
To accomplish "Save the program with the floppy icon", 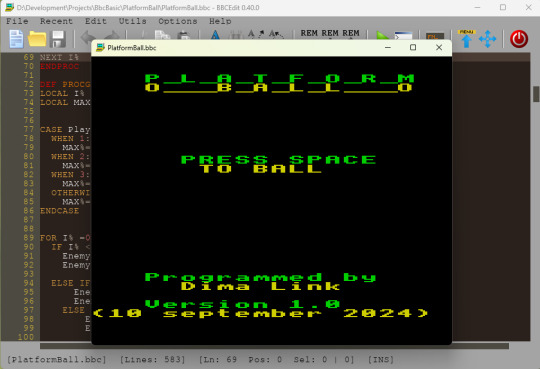I will [x=58, y=39].
